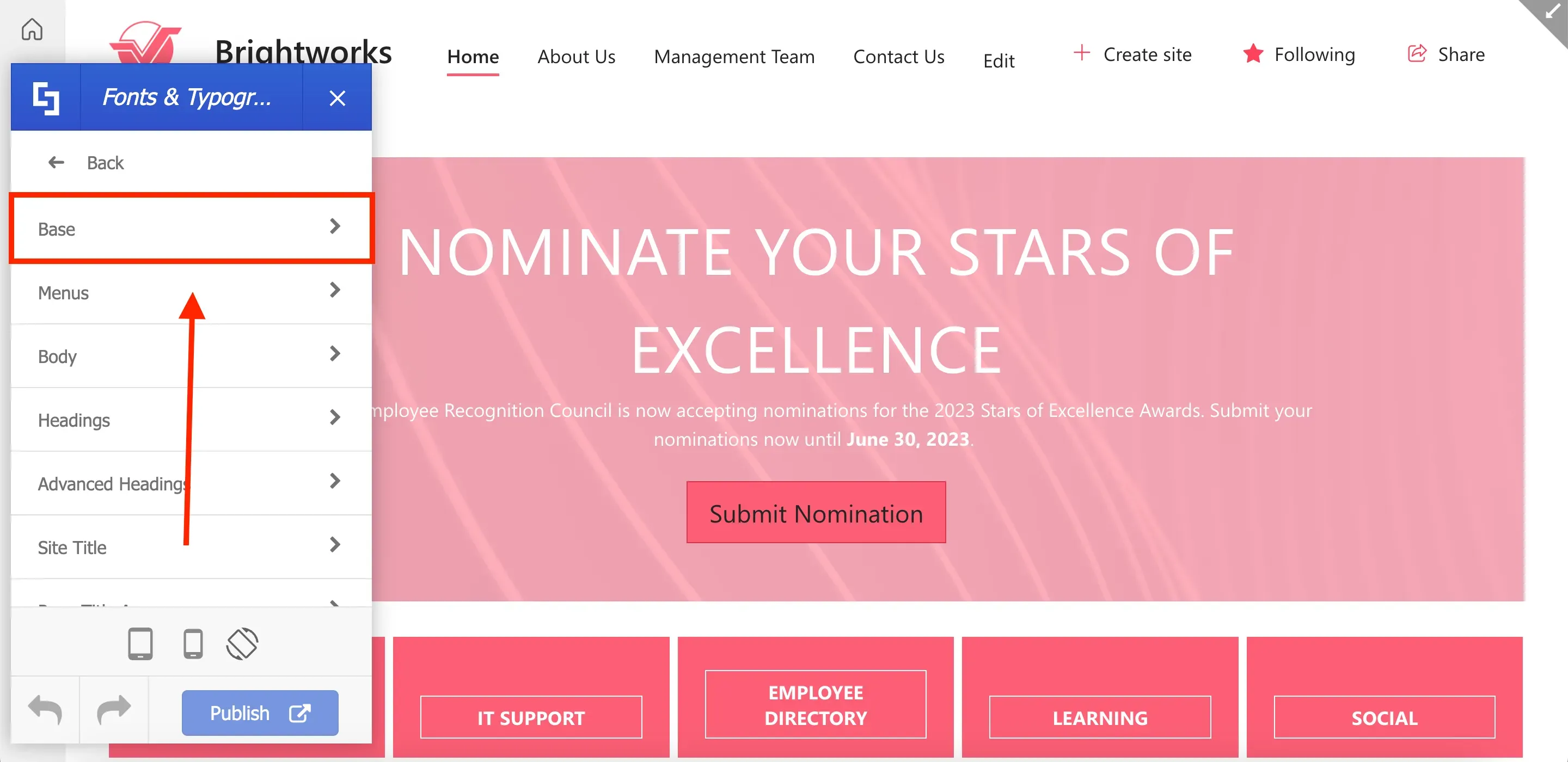Go to the About Us page
This screenshot has height=762, width=1568.
576,57
